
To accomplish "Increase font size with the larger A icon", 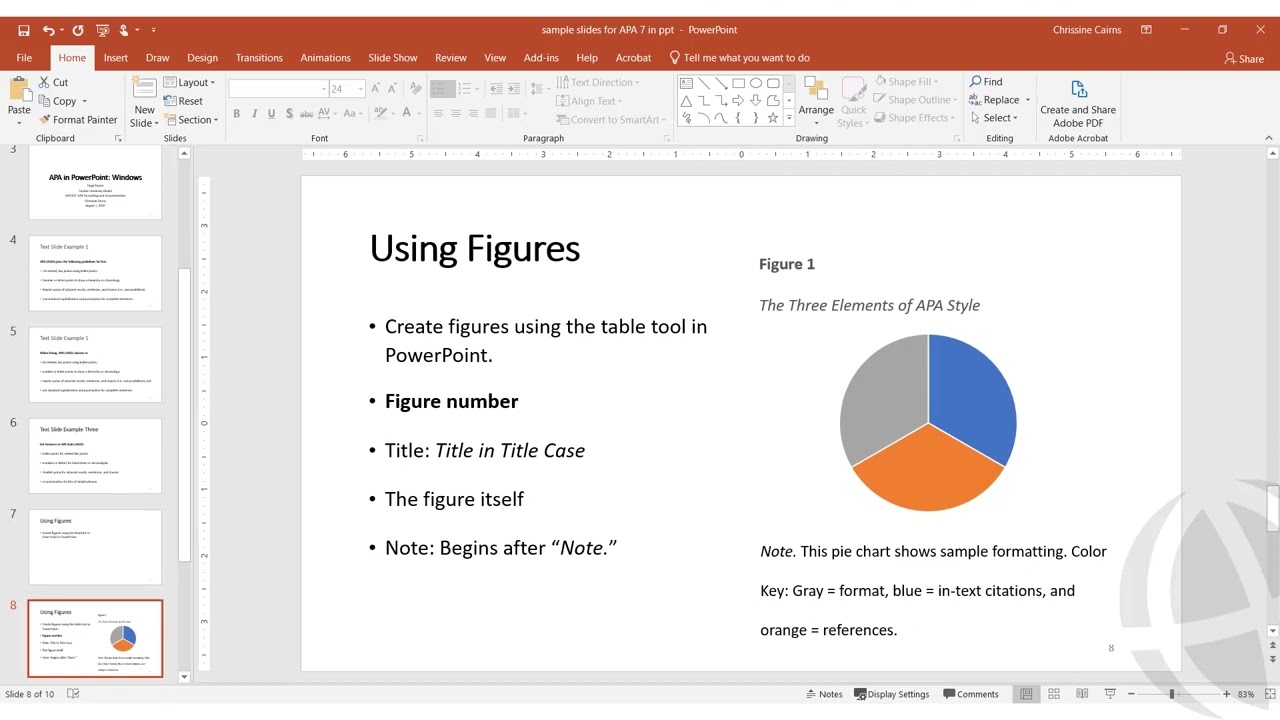I will point(377,89).
